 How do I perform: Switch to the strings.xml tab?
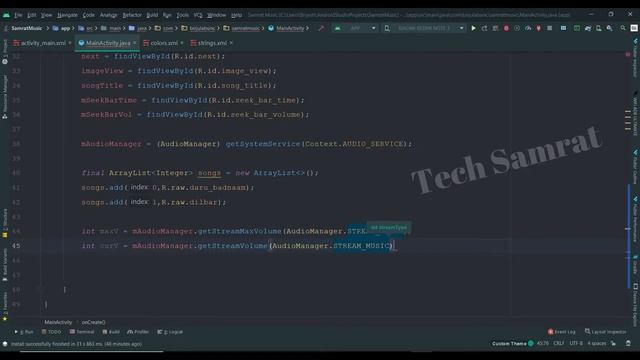click(x=212, y=43)
